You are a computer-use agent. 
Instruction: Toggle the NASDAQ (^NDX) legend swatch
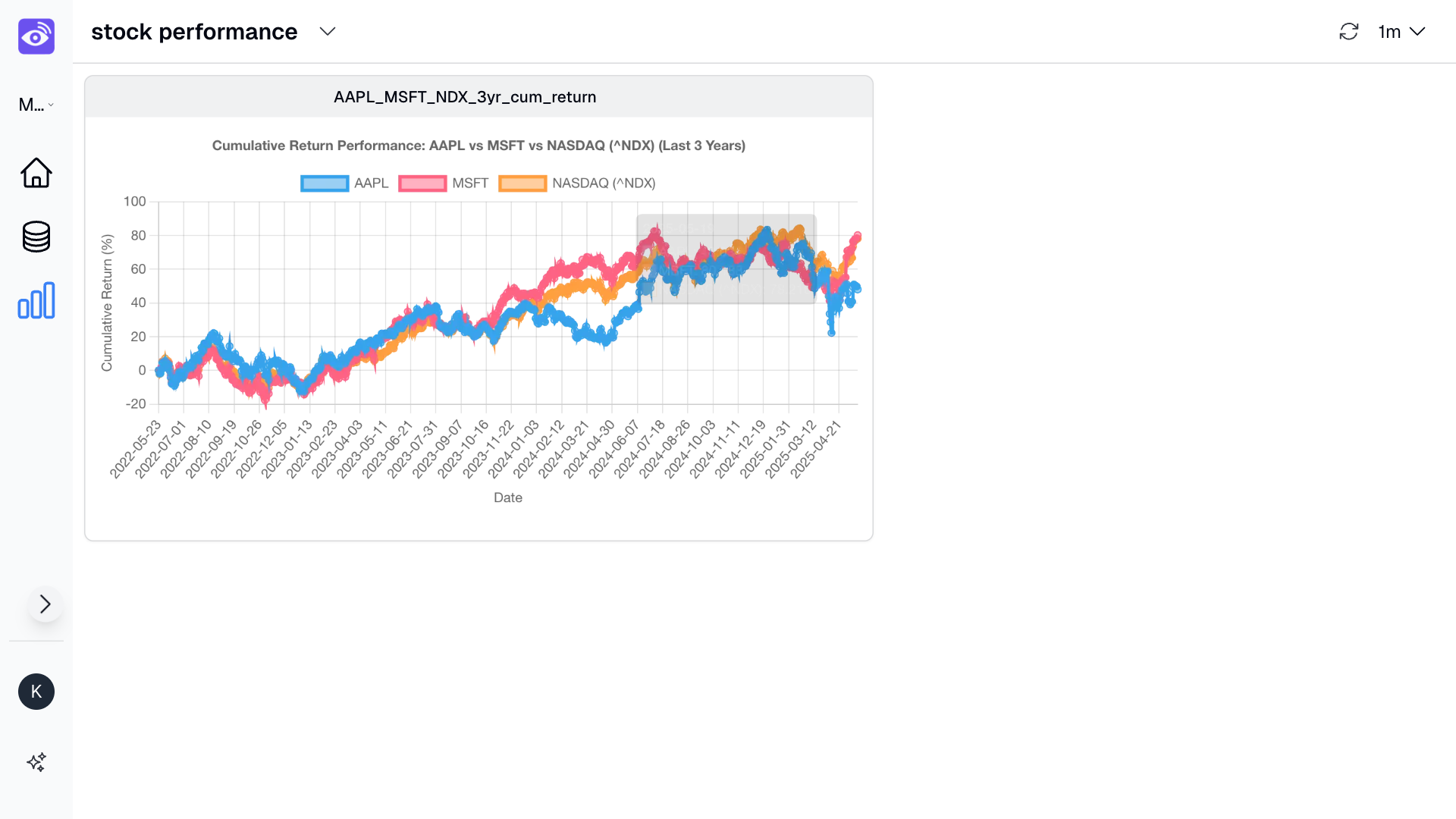point(522,184)
